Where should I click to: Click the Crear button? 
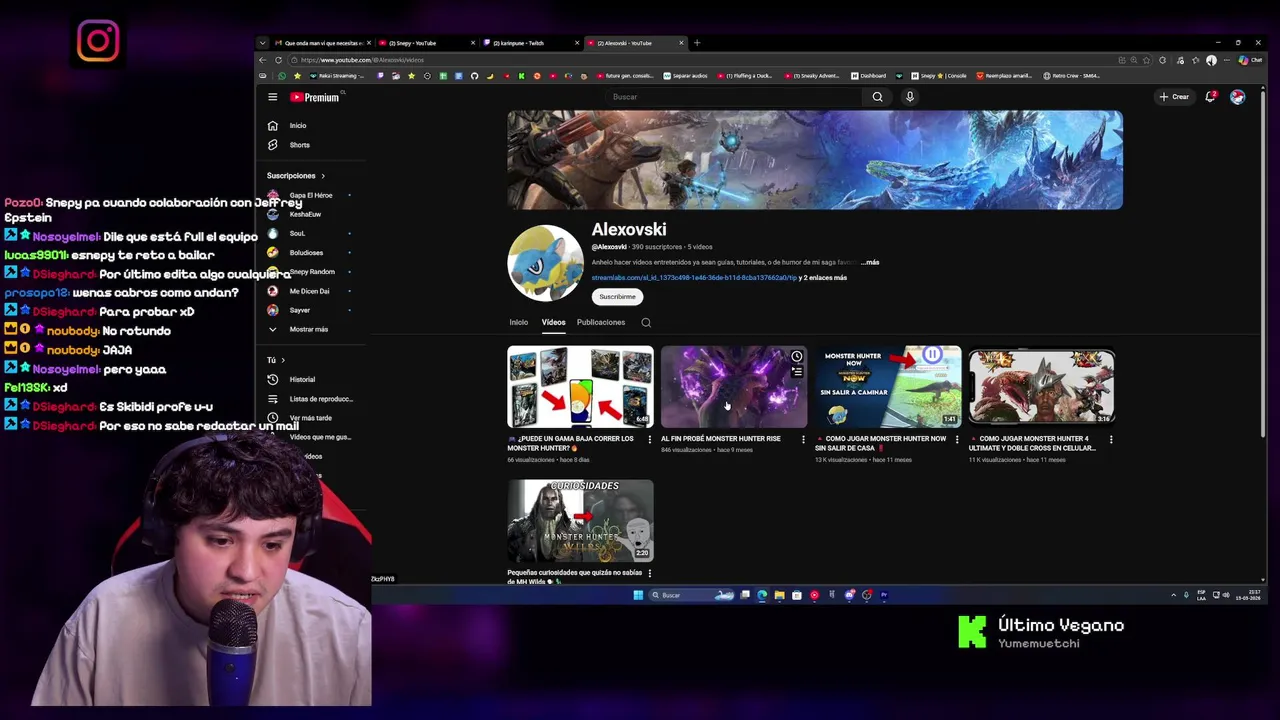tap(1174, 97)
